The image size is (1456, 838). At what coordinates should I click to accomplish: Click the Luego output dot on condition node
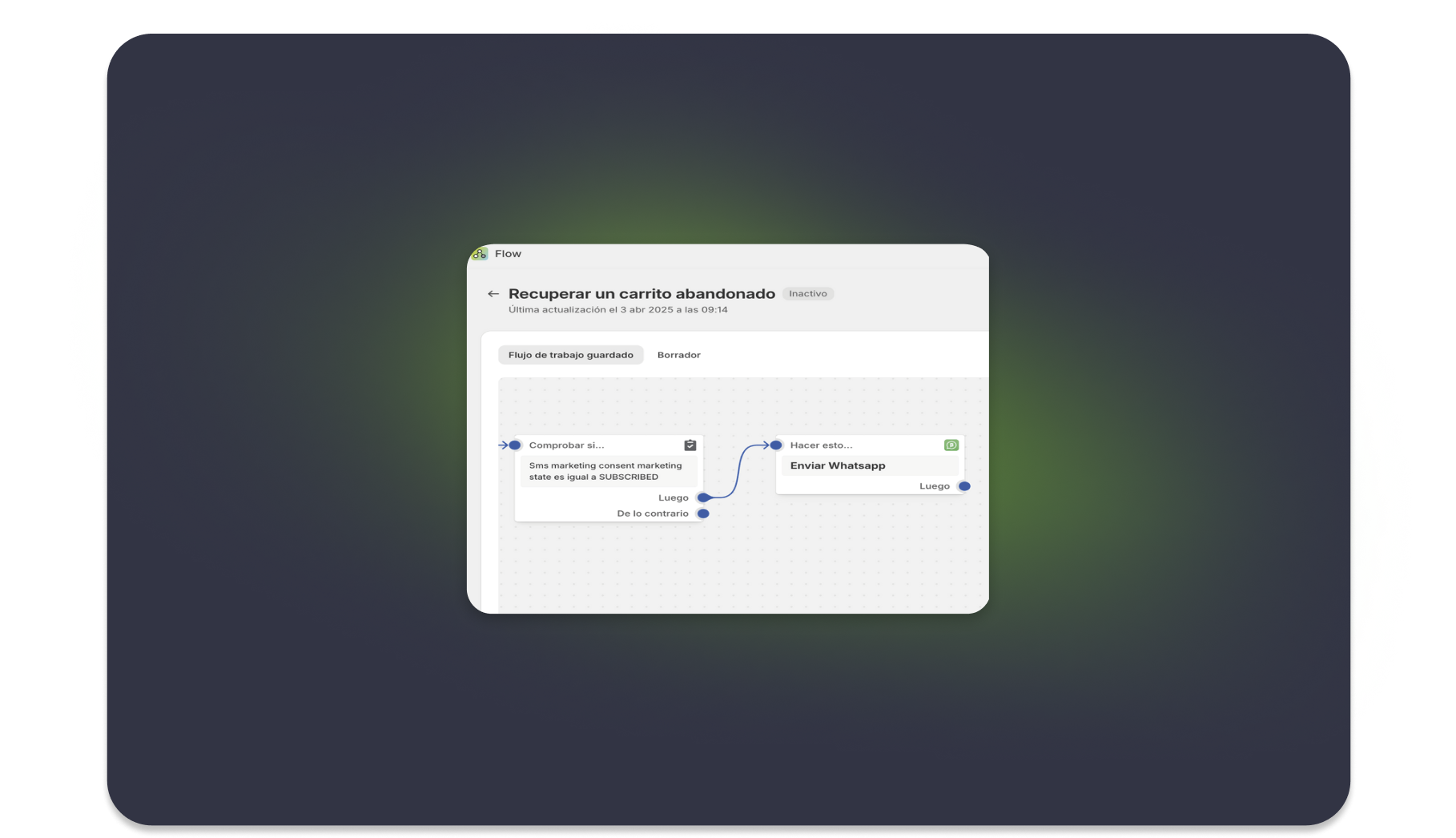point(703,498)
